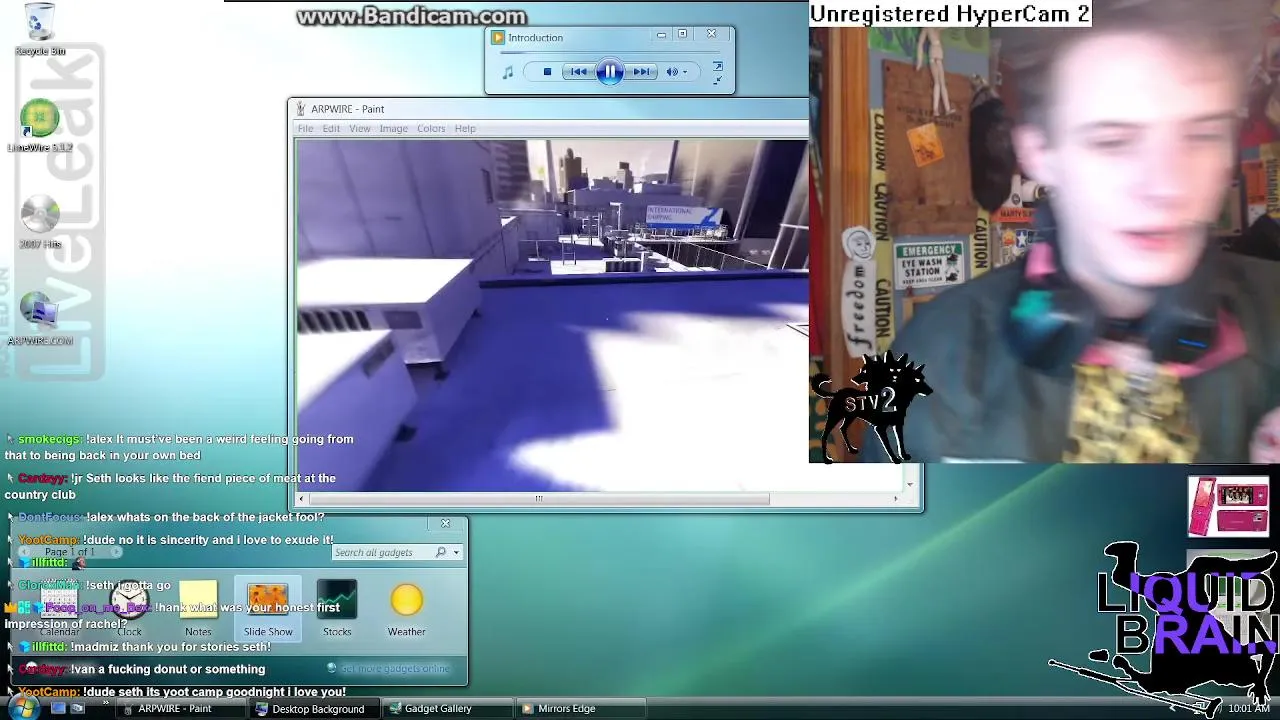Select the Slide Show gadget
This screenshot has height=720, width=1280.
268,609
